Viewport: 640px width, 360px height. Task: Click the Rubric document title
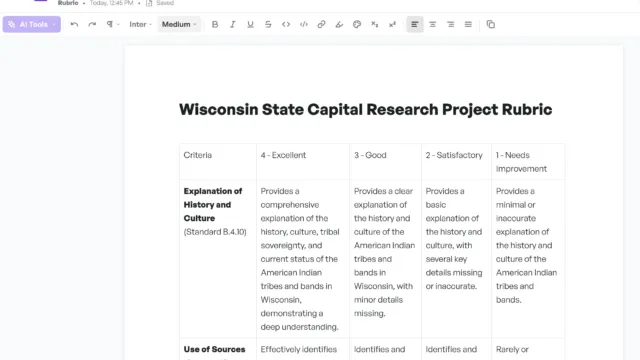68,3
